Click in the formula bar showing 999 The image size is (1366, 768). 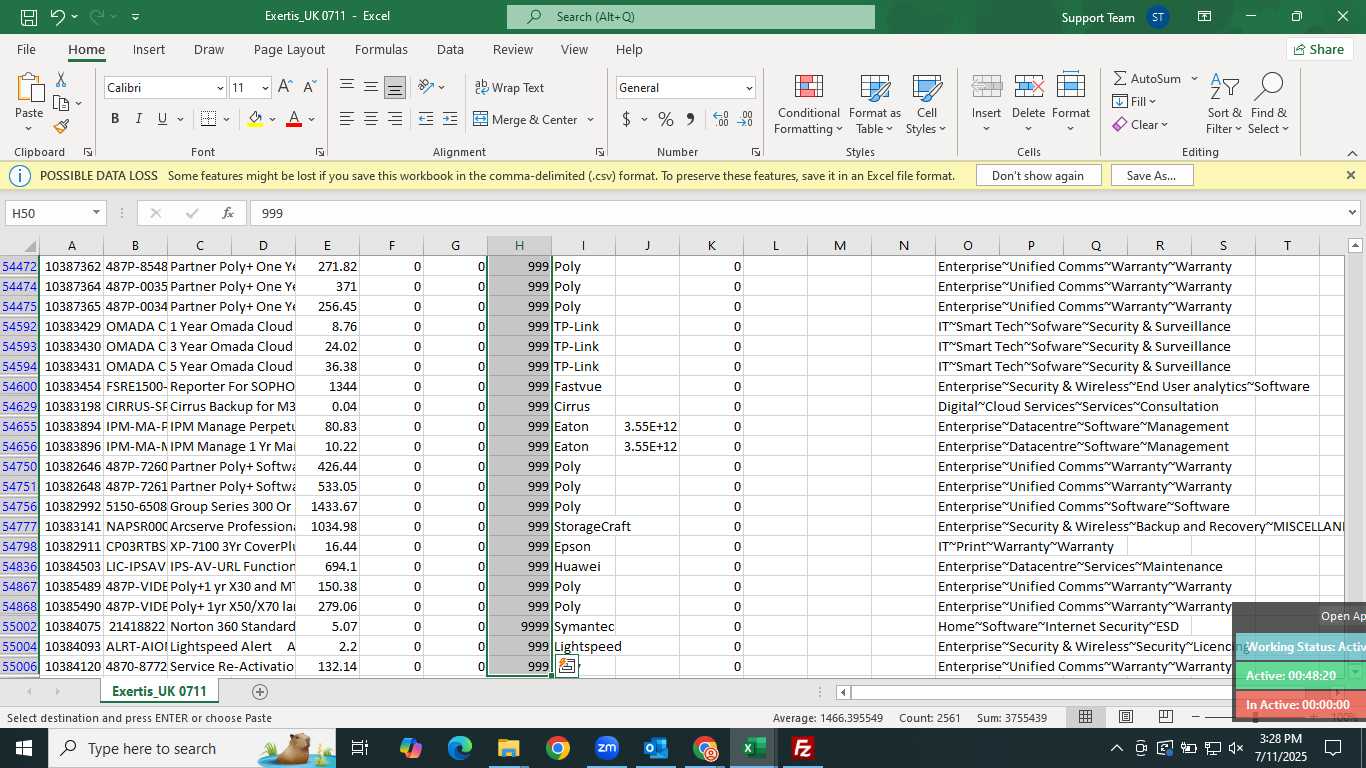(797, 213)
